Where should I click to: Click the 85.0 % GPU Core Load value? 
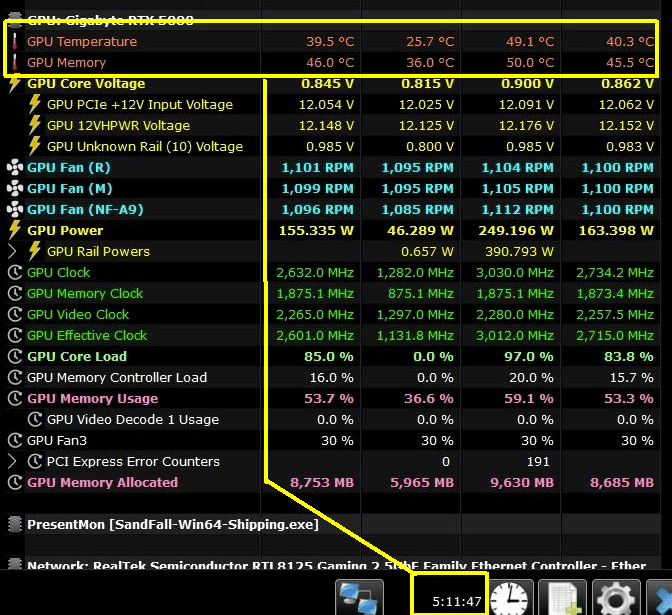329,357
